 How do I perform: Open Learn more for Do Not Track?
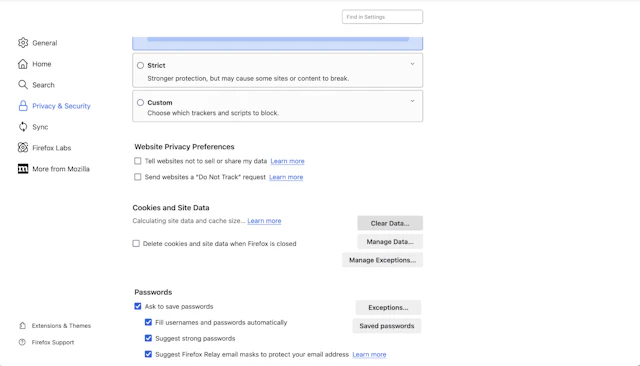286,177
